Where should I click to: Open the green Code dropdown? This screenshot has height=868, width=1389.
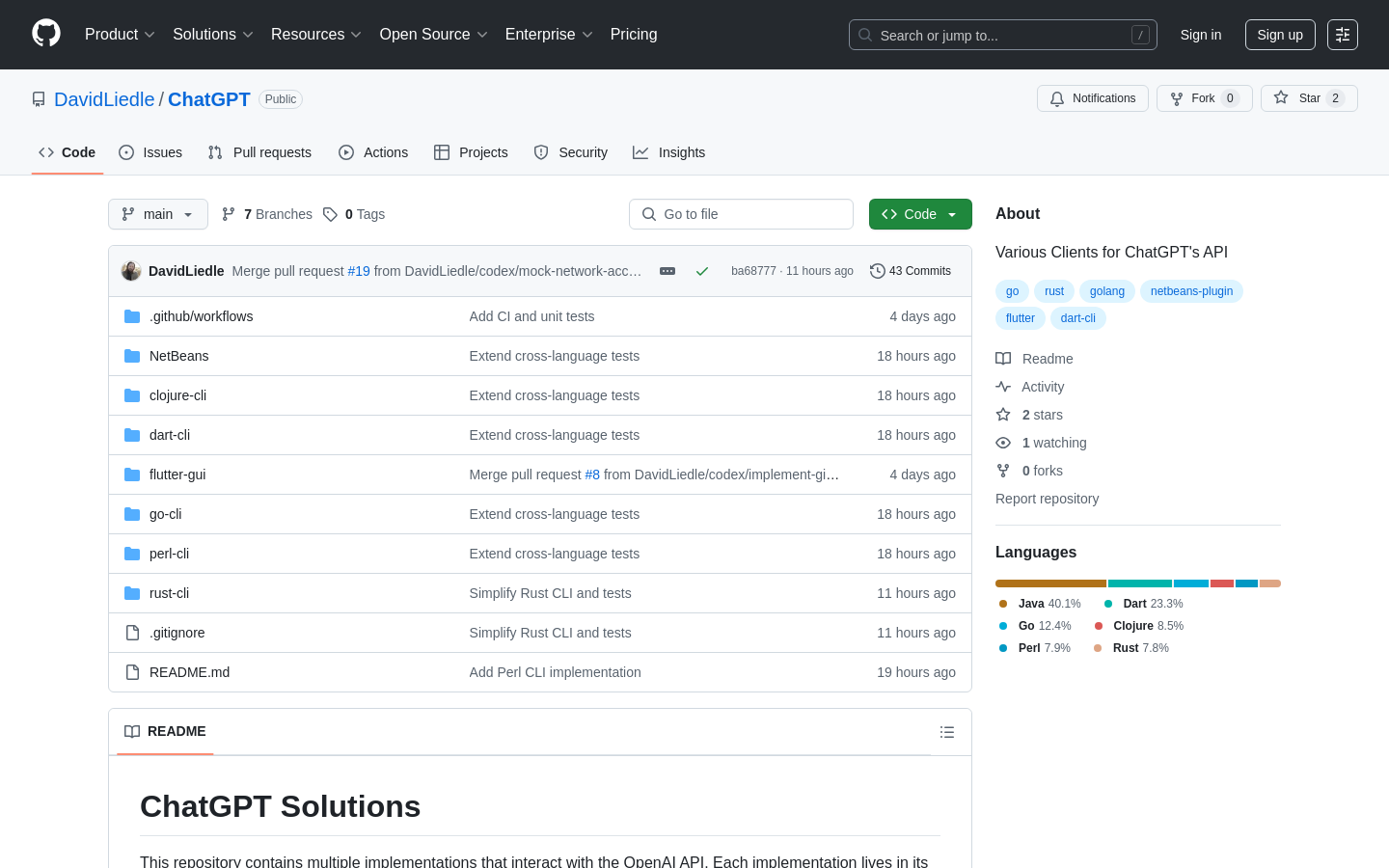coord(920,214)
